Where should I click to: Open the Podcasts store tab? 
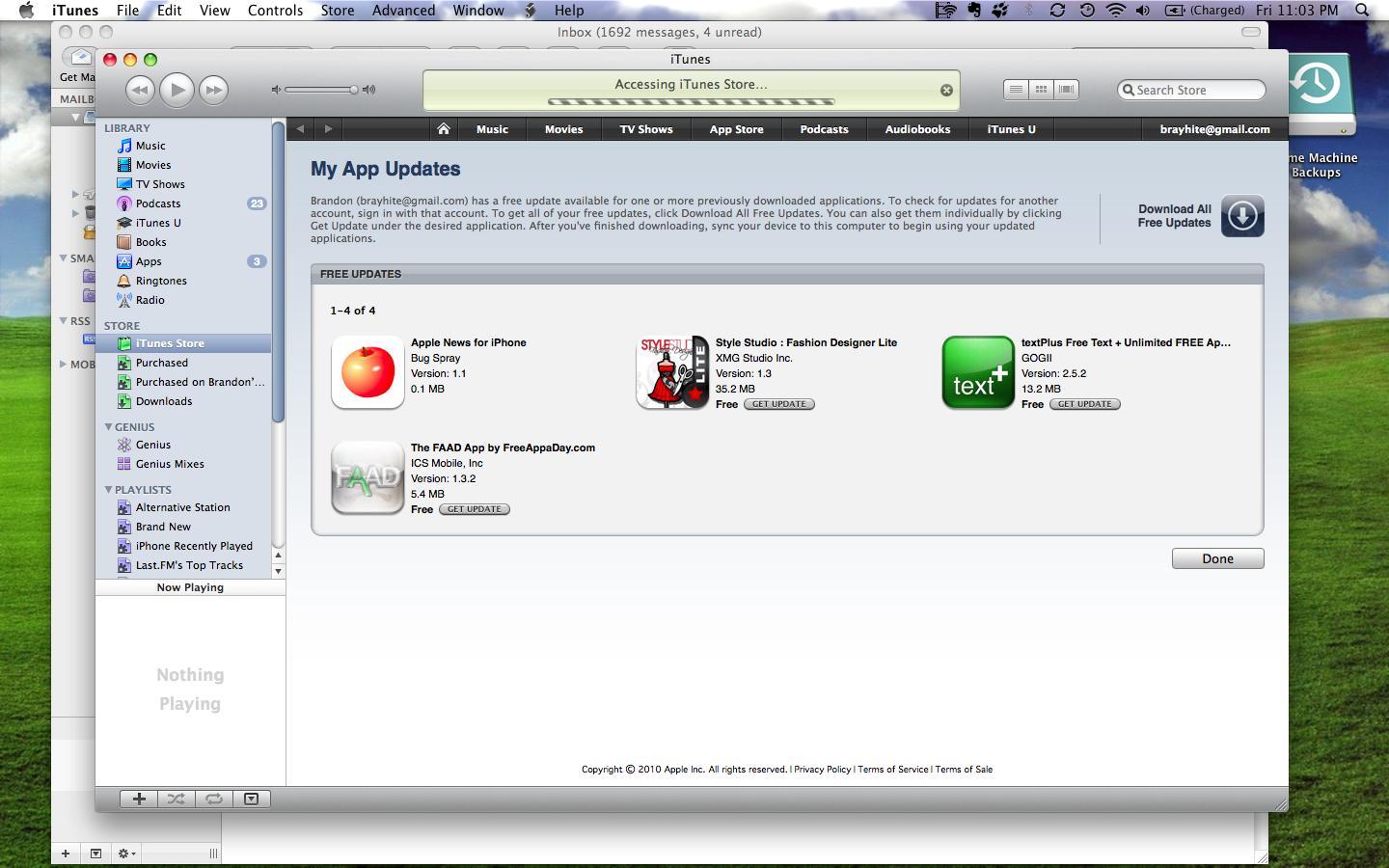coord(824,129)
